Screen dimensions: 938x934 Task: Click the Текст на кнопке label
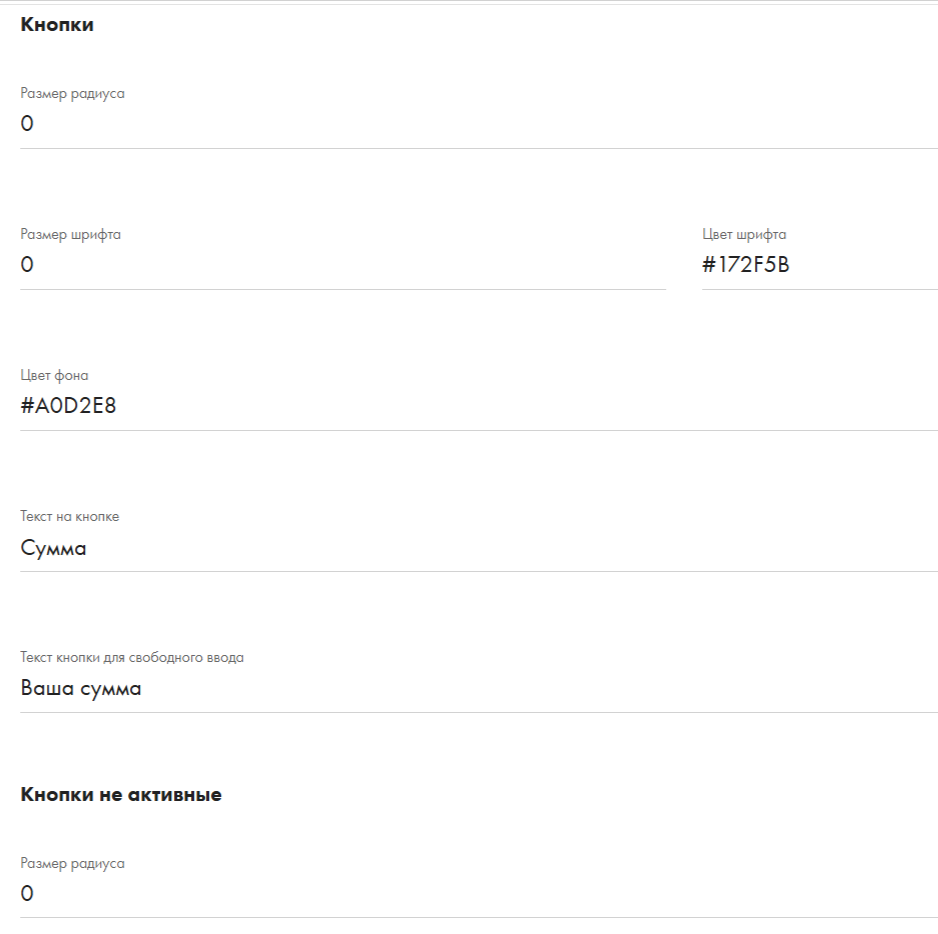(x=69, y=516)
